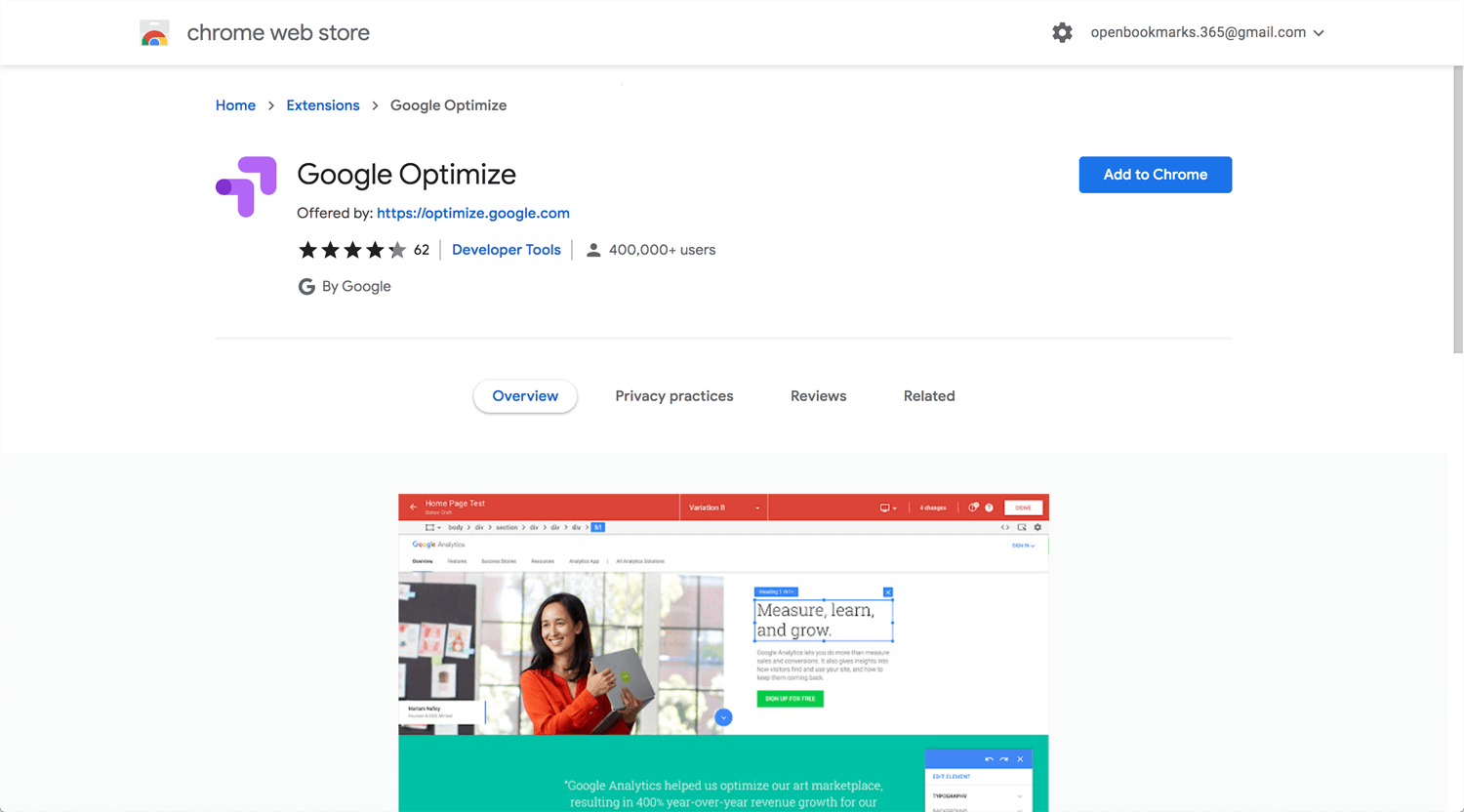Click the star rating icons

pyautogui.click(x=351, y=250)
